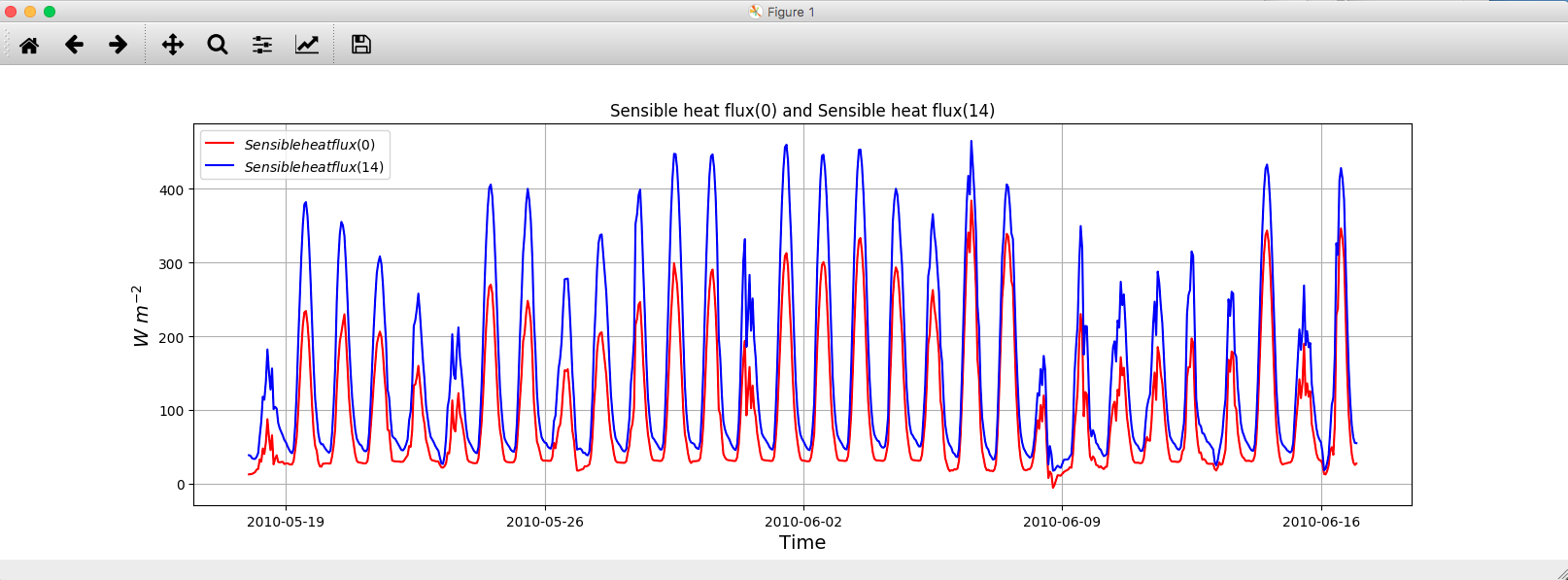This screenshot has height=580, width=1568.
Task: Click the Sensibleheatflux(0) legend label
Action: (x=310, y=145)
